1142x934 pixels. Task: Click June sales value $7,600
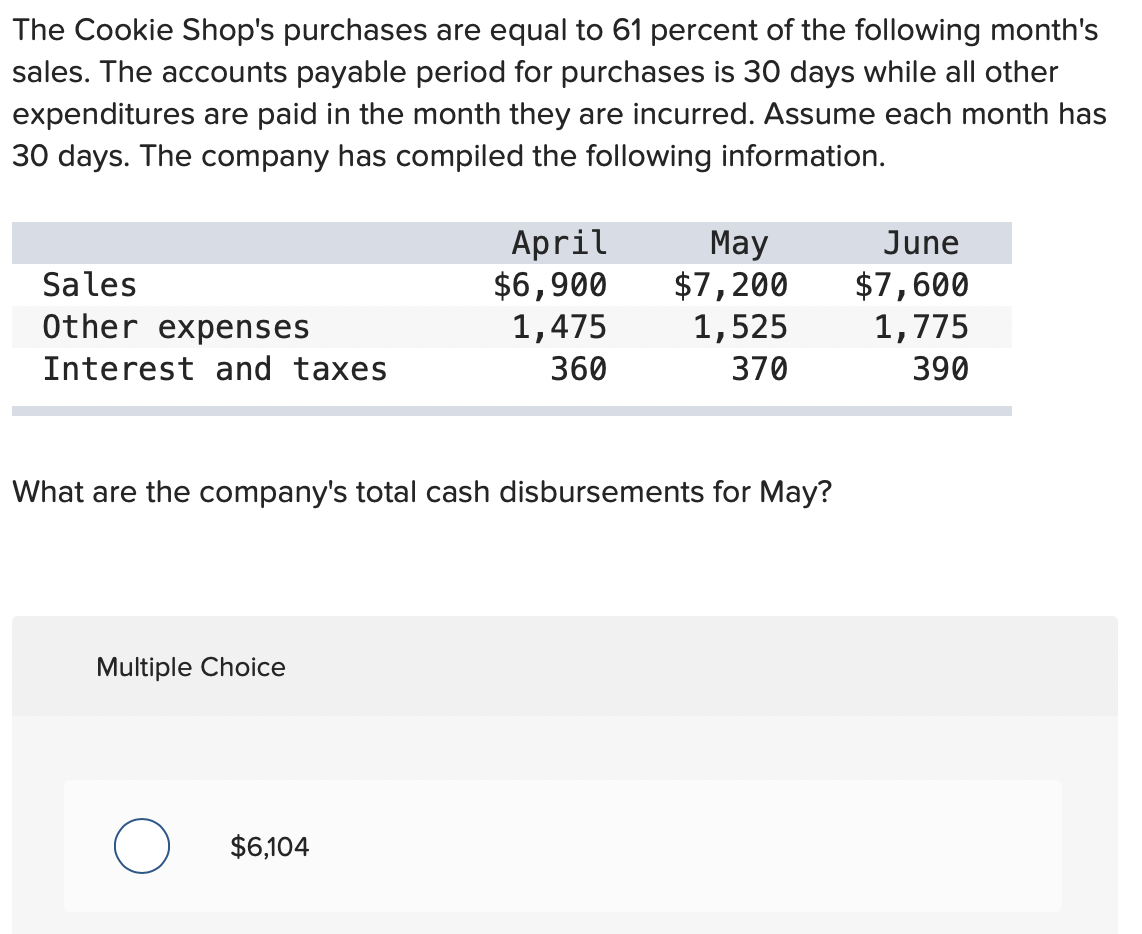click(x=912, y=285)
